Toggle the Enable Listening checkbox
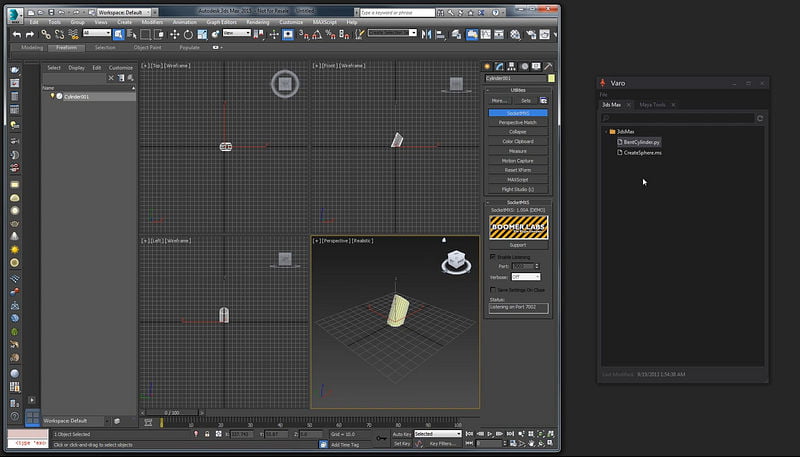Viewport: 800px width, 457px height. point(492,257)
